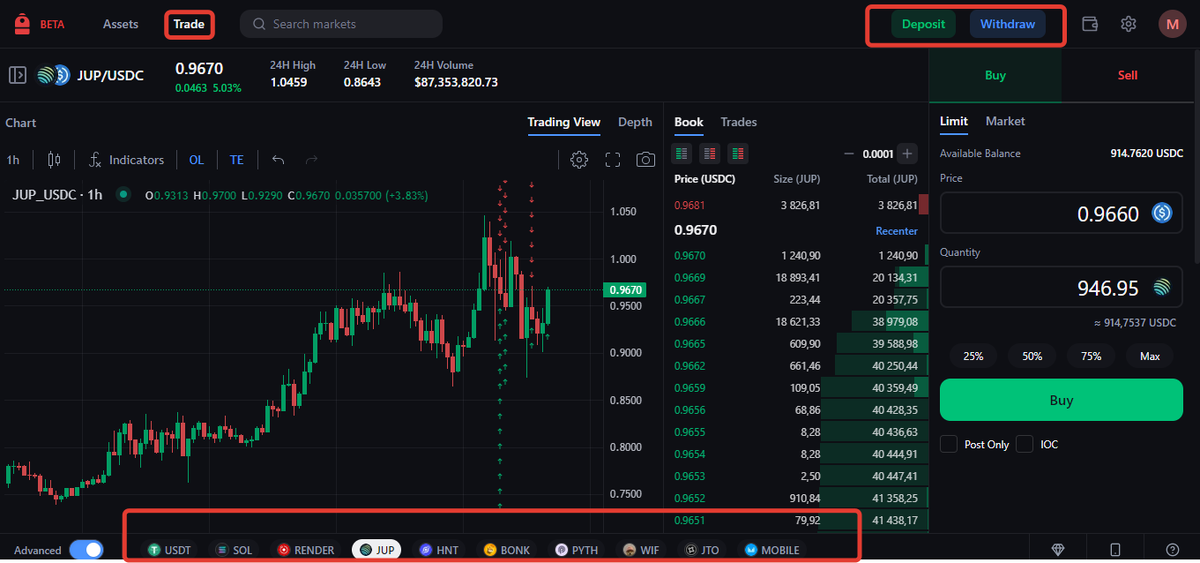The height and width of the screenshot is (563, 1200).
Task: Open Indicators in chart toolbar
Action: pos(127,159)
